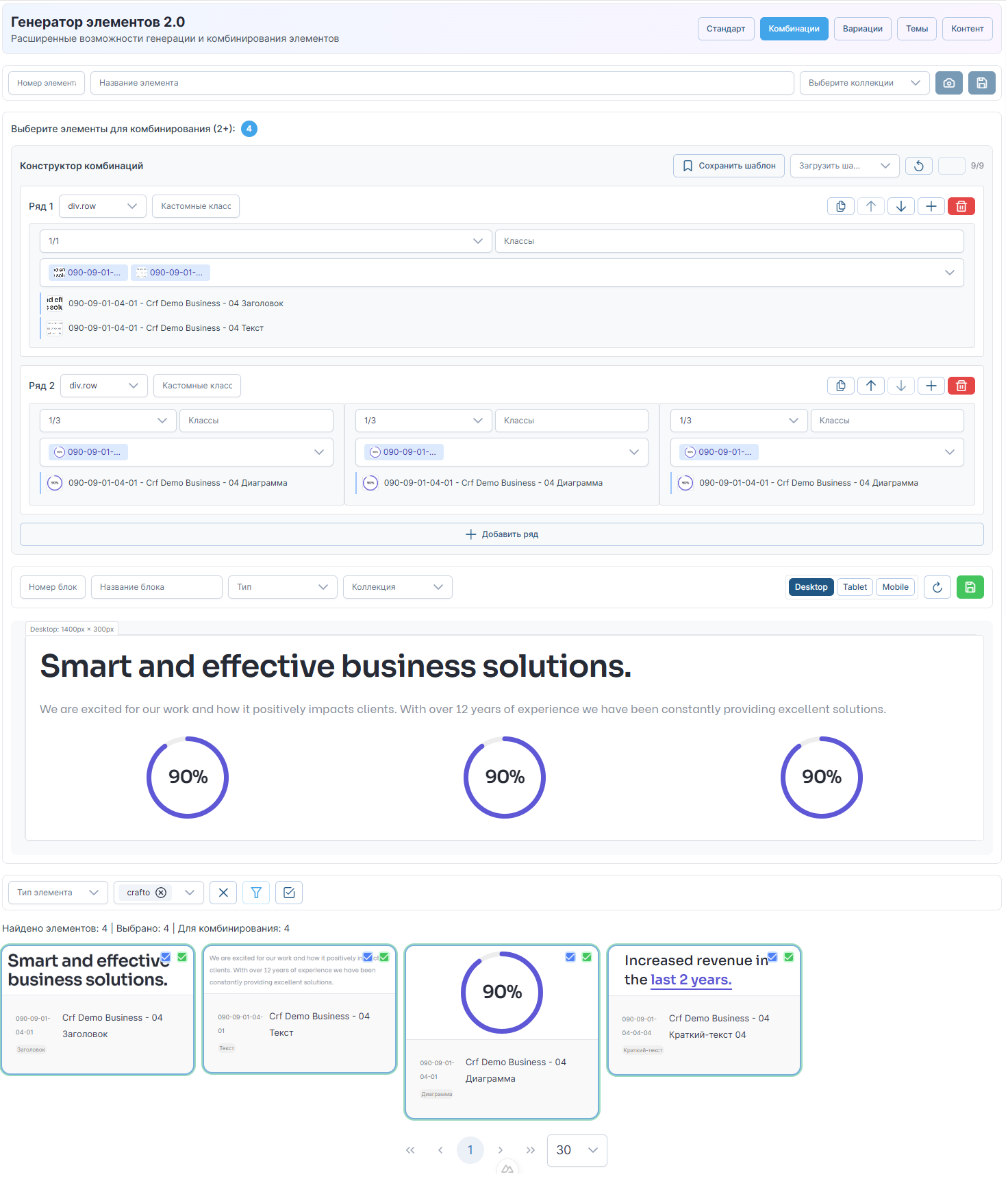This screenshot has height=1181, width=1008.
Task: Click page number 1 button
Action: click(470, 1150)
